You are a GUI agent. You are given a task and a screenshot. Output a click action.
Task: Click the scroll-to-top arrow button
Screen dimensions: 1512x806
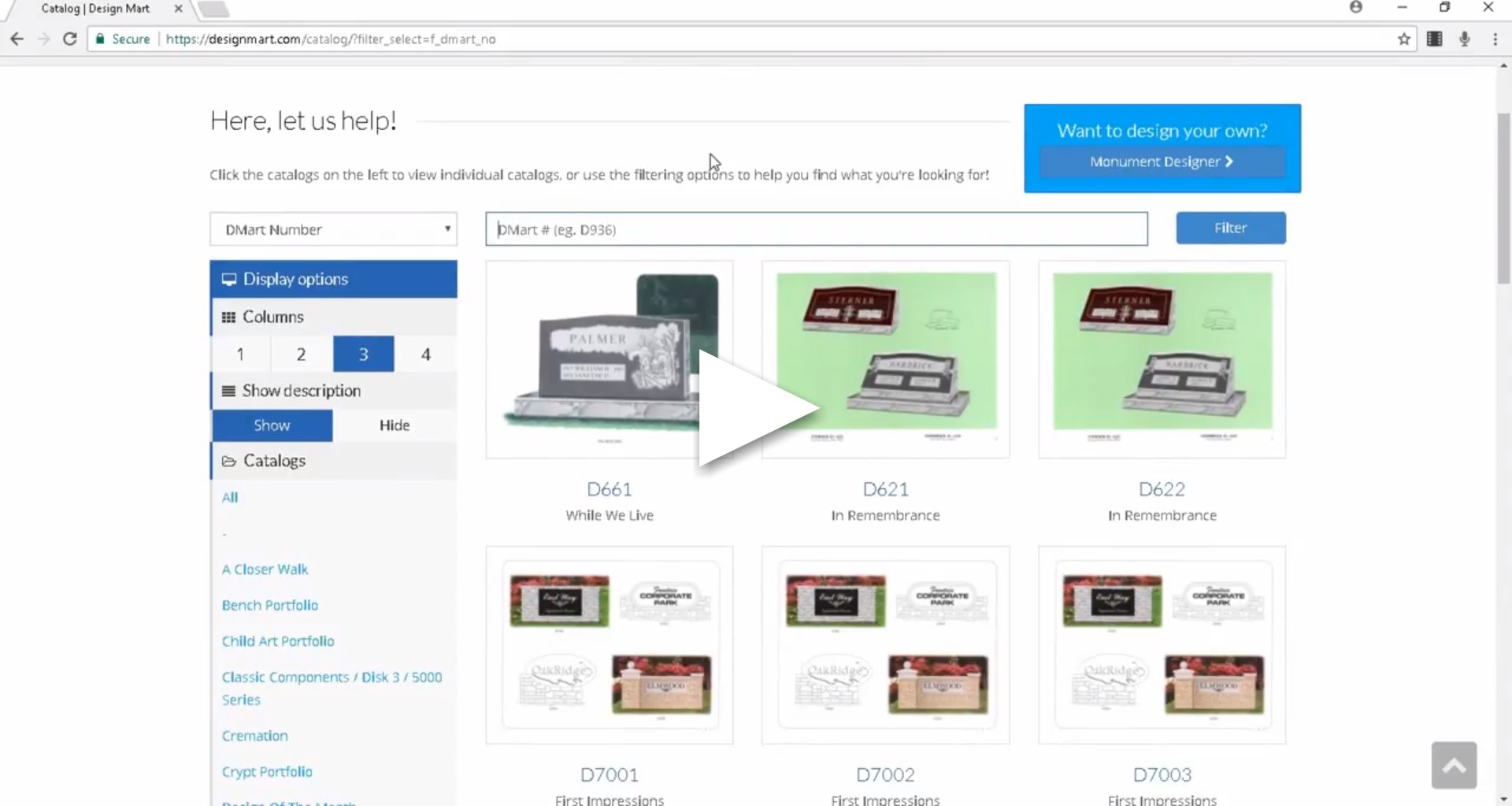[1454, 765]
